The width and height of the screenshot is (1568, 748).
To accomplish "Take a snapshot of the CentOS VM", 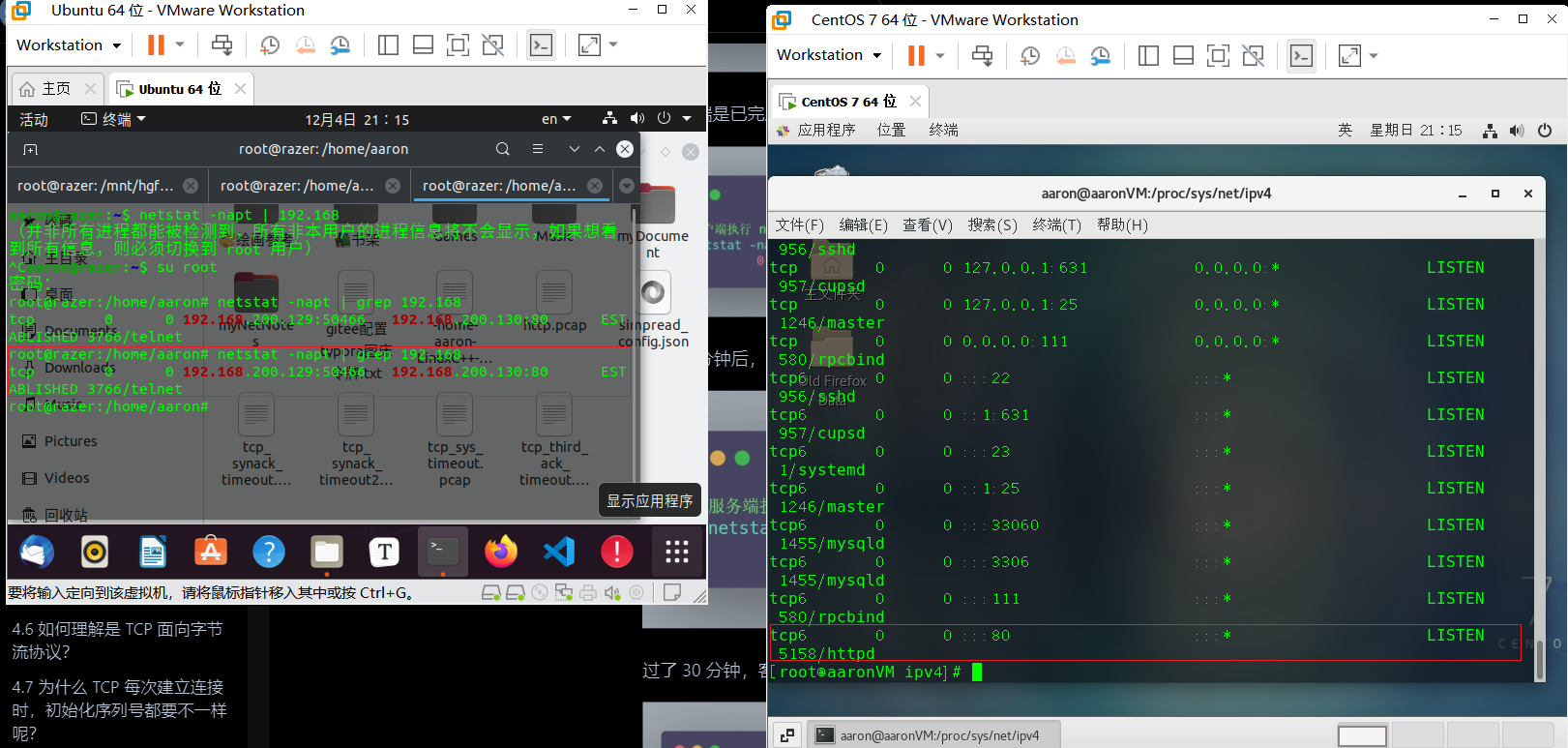I will click(1030, 55).
